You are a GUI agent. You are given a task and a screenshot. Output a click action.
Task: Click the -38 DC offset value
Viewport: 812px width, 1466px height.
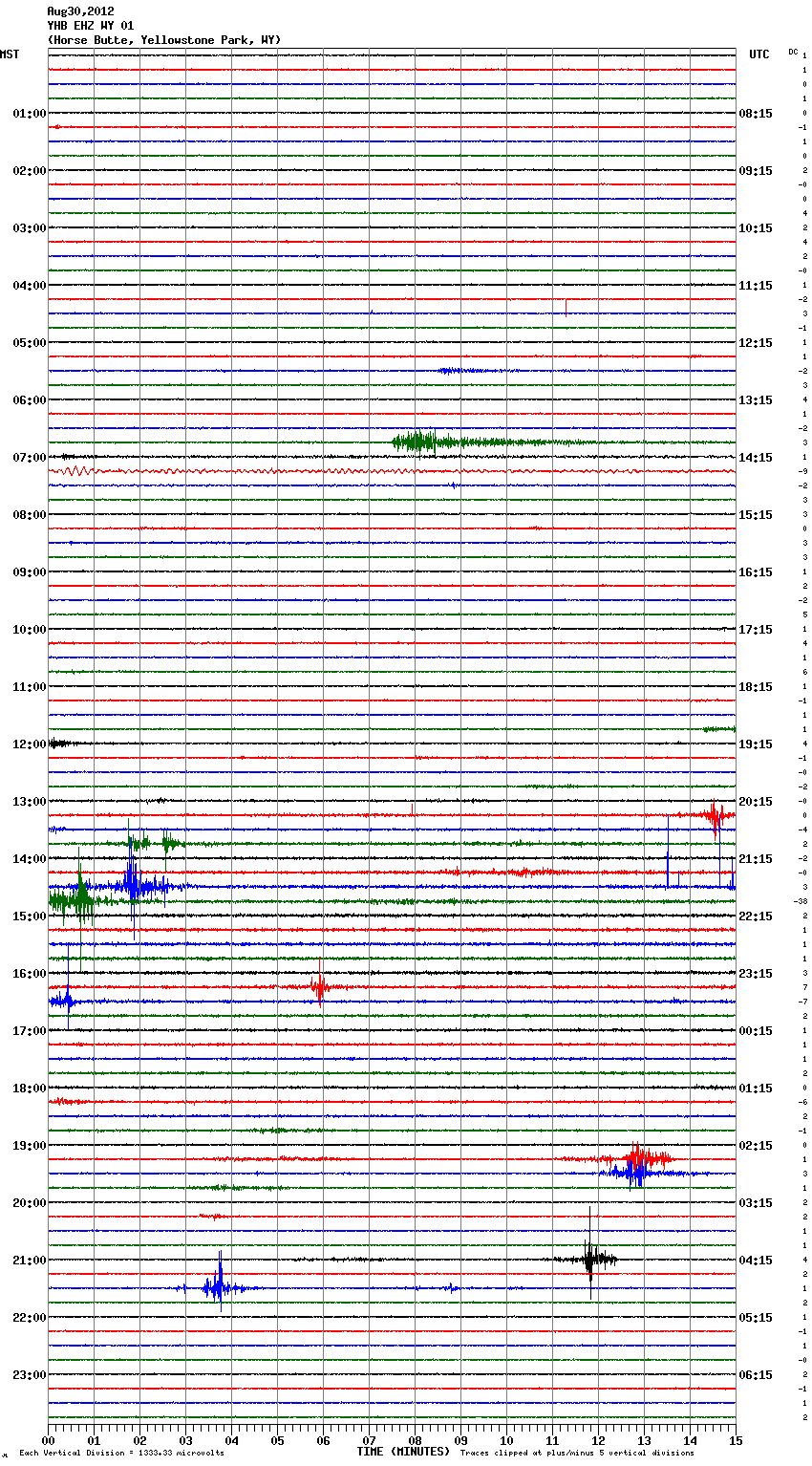(x=801, y=901)
